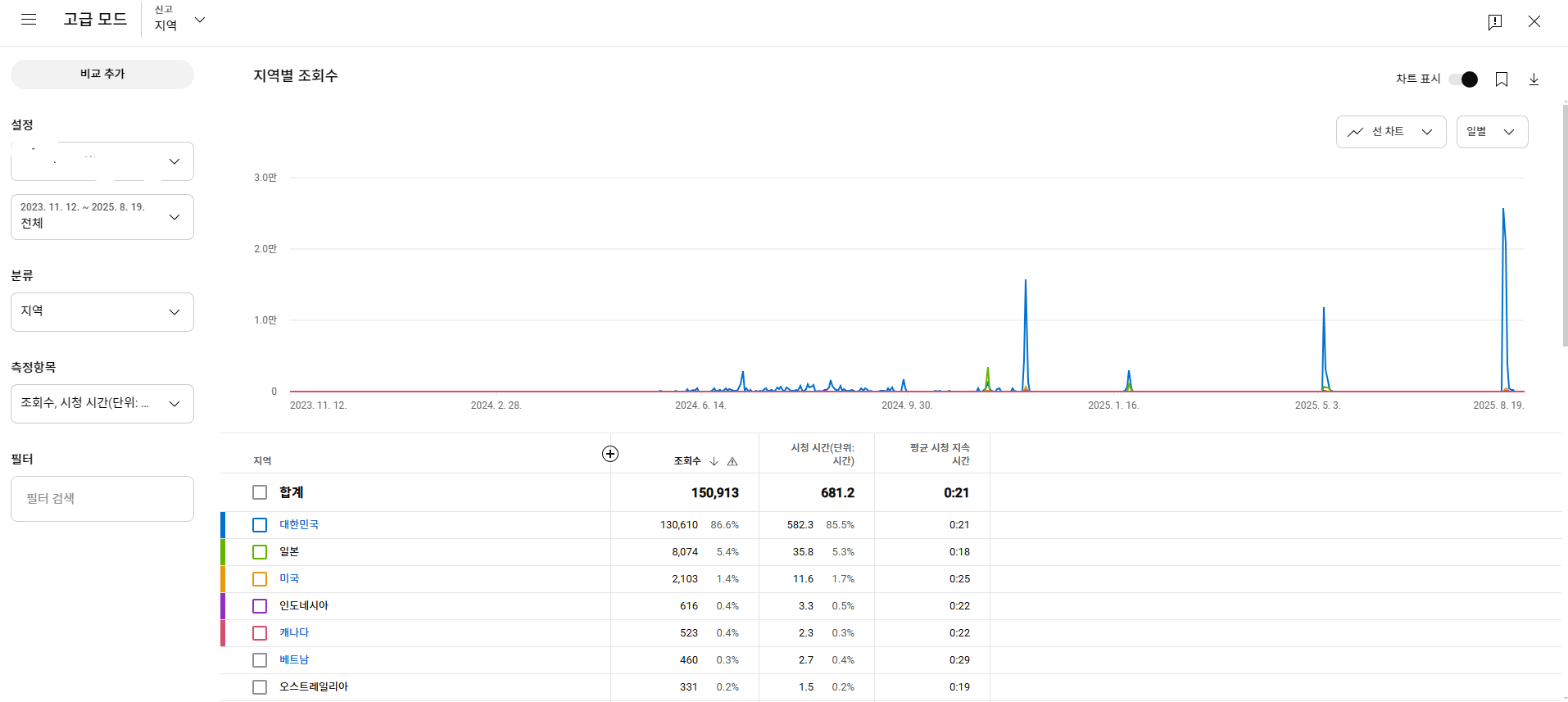
Task: Click the 필터 검색 input field
Action: coord(102,499)
